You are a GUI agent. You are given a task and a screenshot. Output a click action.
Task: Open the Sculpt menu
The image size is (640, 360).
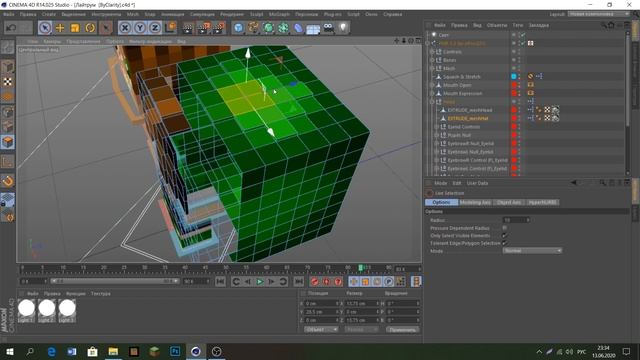[x=256, y=14]
